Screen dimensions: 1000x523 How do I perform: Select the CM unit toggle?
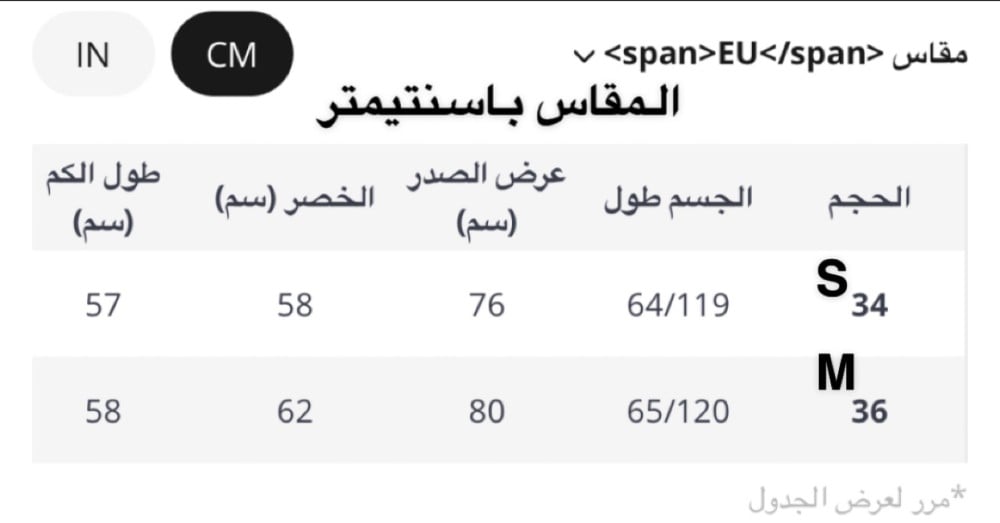232,55
